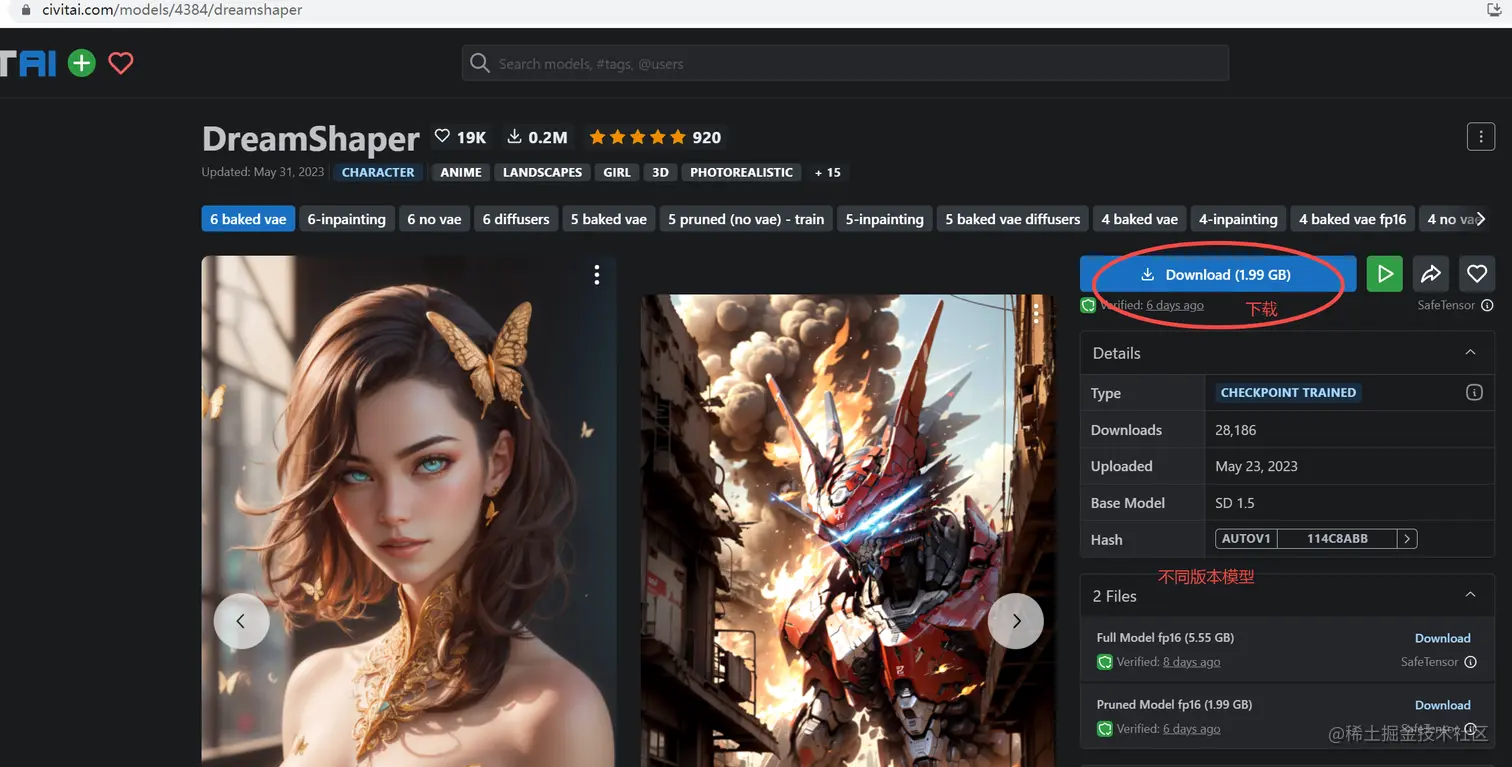Image resolution: width=1512 pixels, height=767 pixels.
Task: Click the GIRL tag
Action: (x=617, y=173)
